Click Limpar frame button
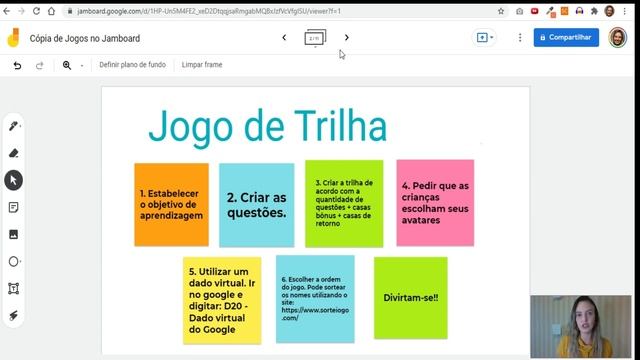Screen dimensions: 640x360 click(x=202, y=64)
